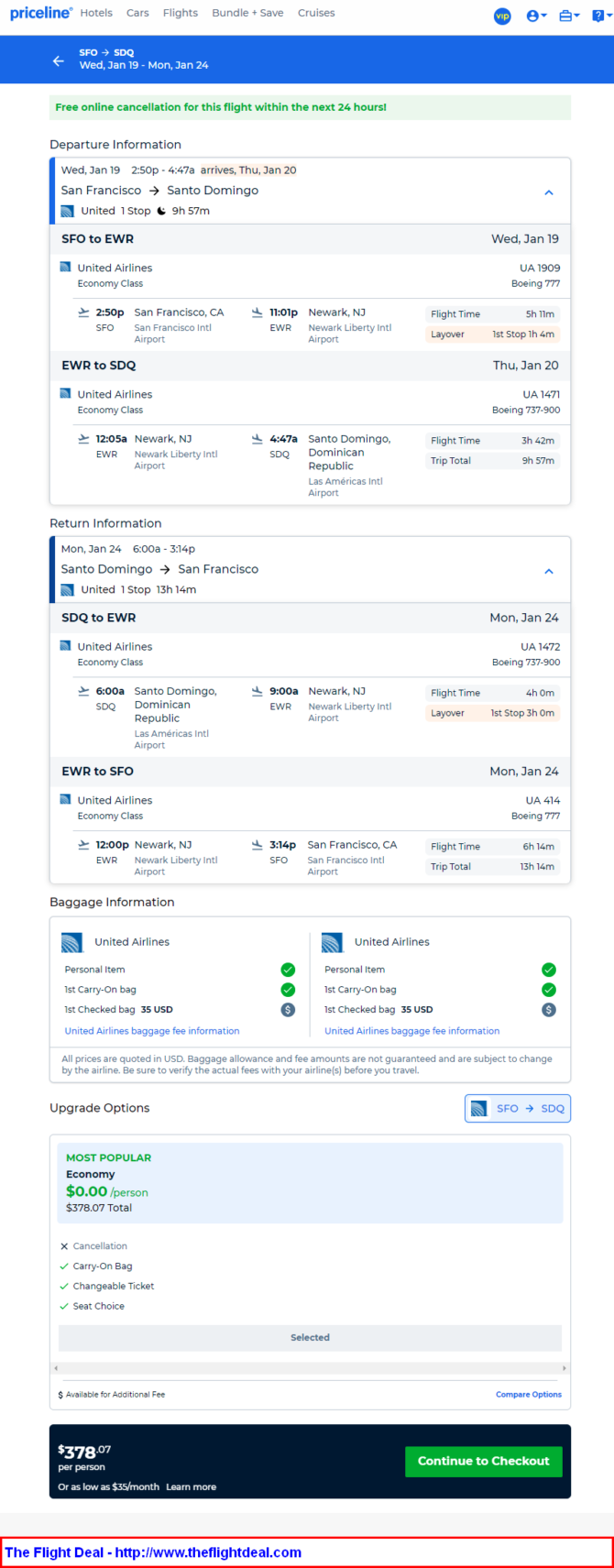
Task: Click the 1st Stop 3h 0m layover
Action: (x=493, y=713)
